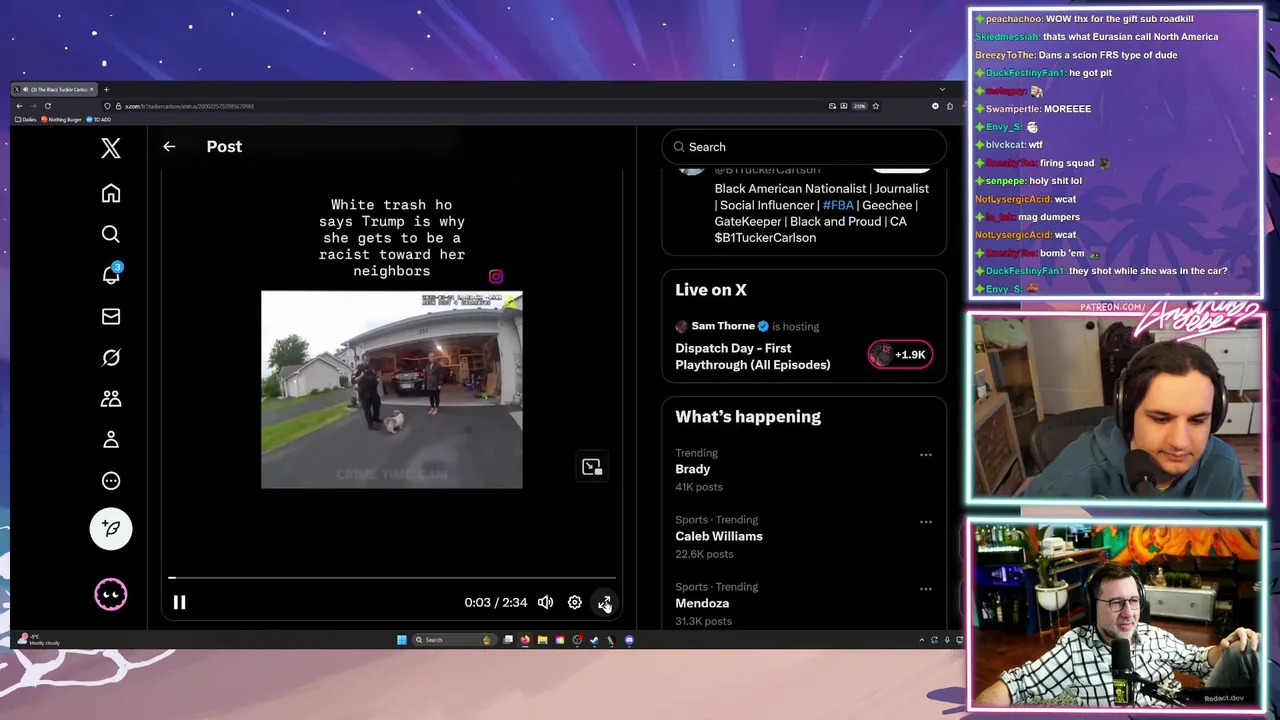Reload the page in browser
The image size is (1280, 720).
(47, 106)
